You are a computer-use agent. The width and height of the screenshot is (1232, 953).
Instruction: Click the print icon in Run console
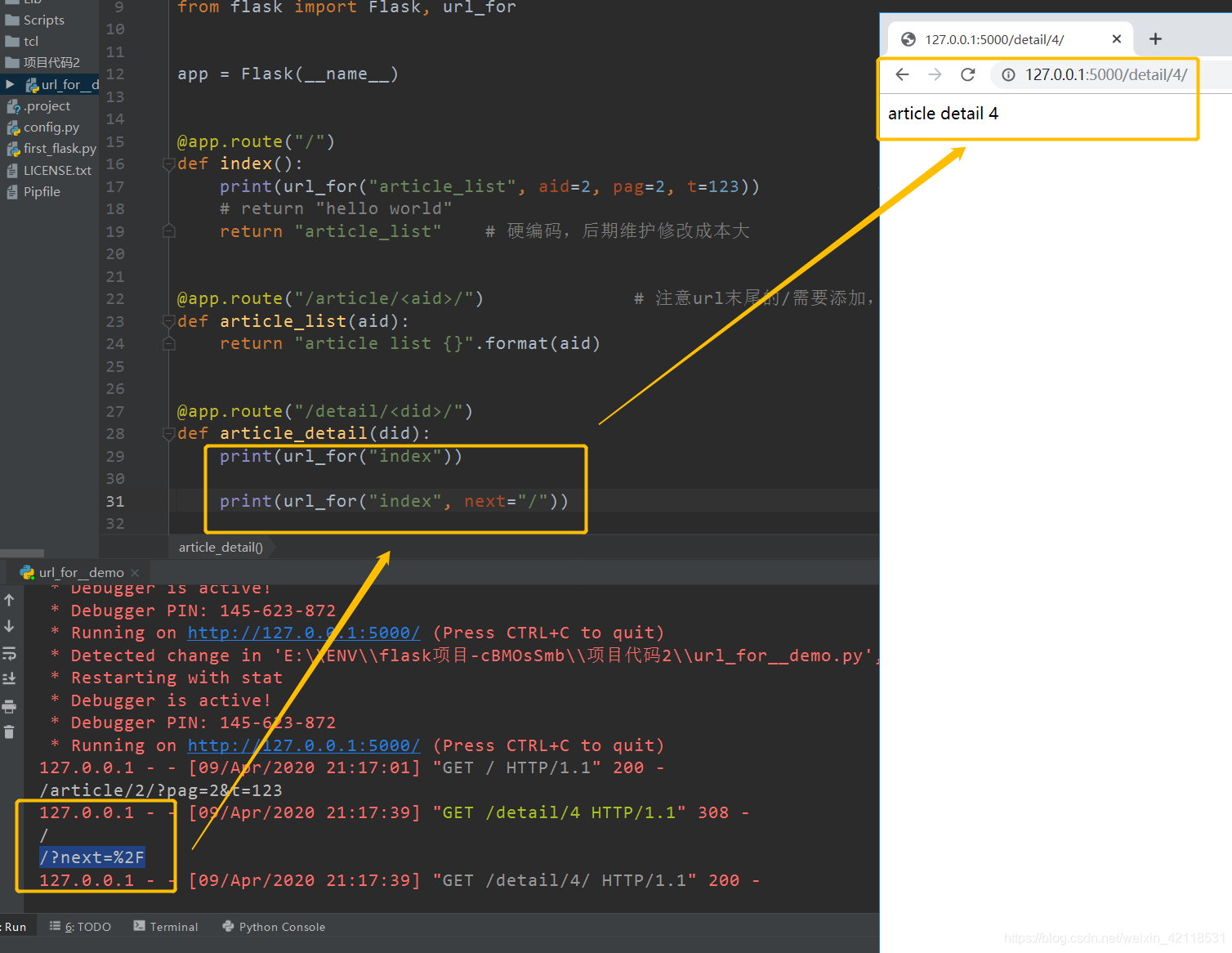[9, 706]
